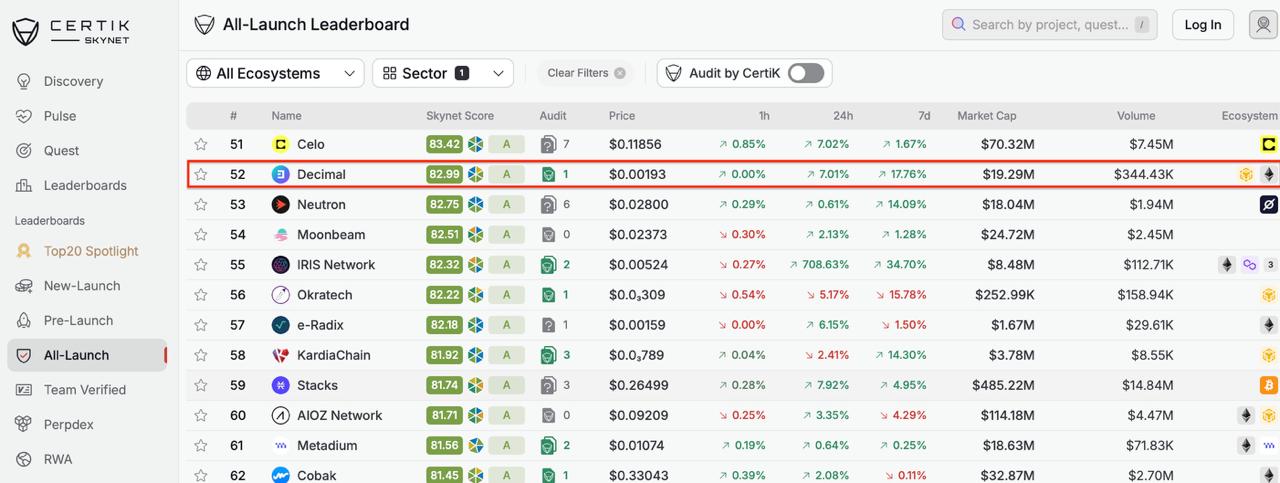Open the user profile avatar icon
The width and height of the screenshot is (1280, 483).
tap(1263, 25)
